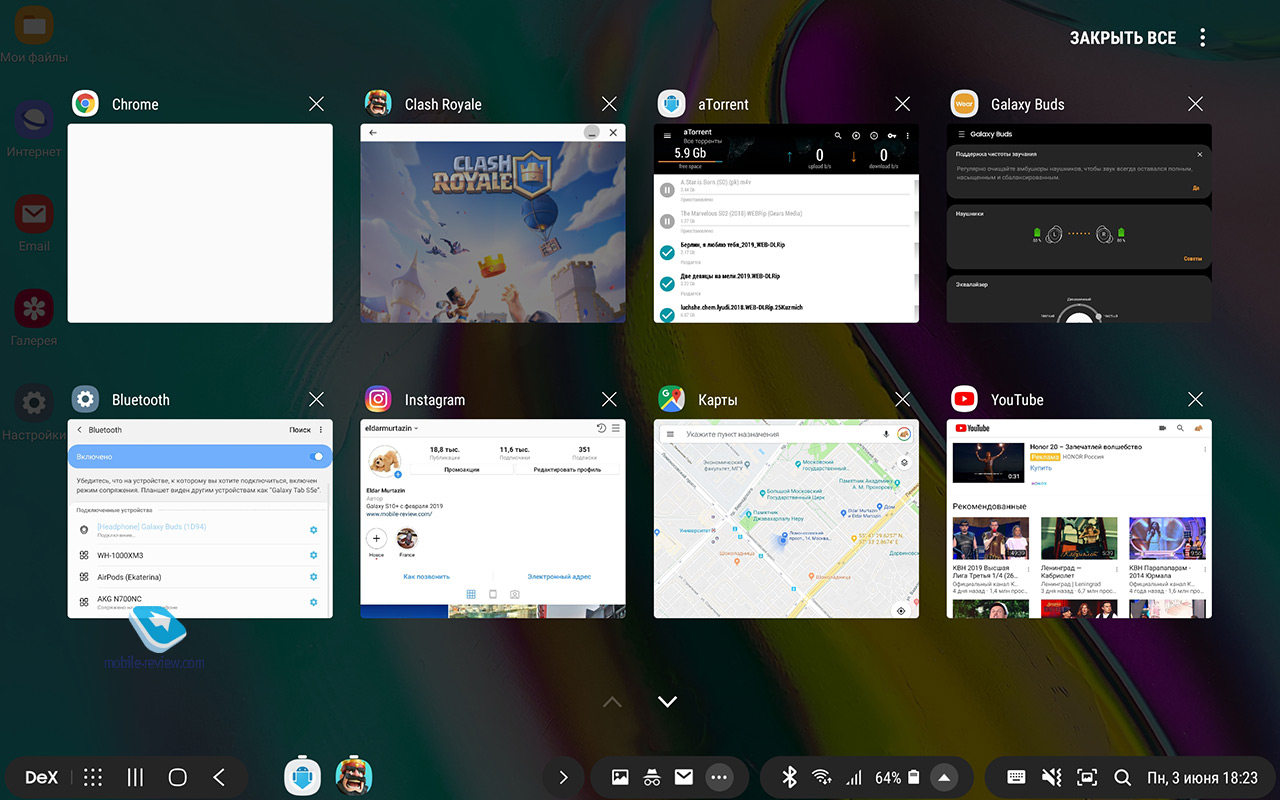This screenshot has height=800, width=1280.
Task: Open the image notification icon in taskbar
Action: pos(620,777)
